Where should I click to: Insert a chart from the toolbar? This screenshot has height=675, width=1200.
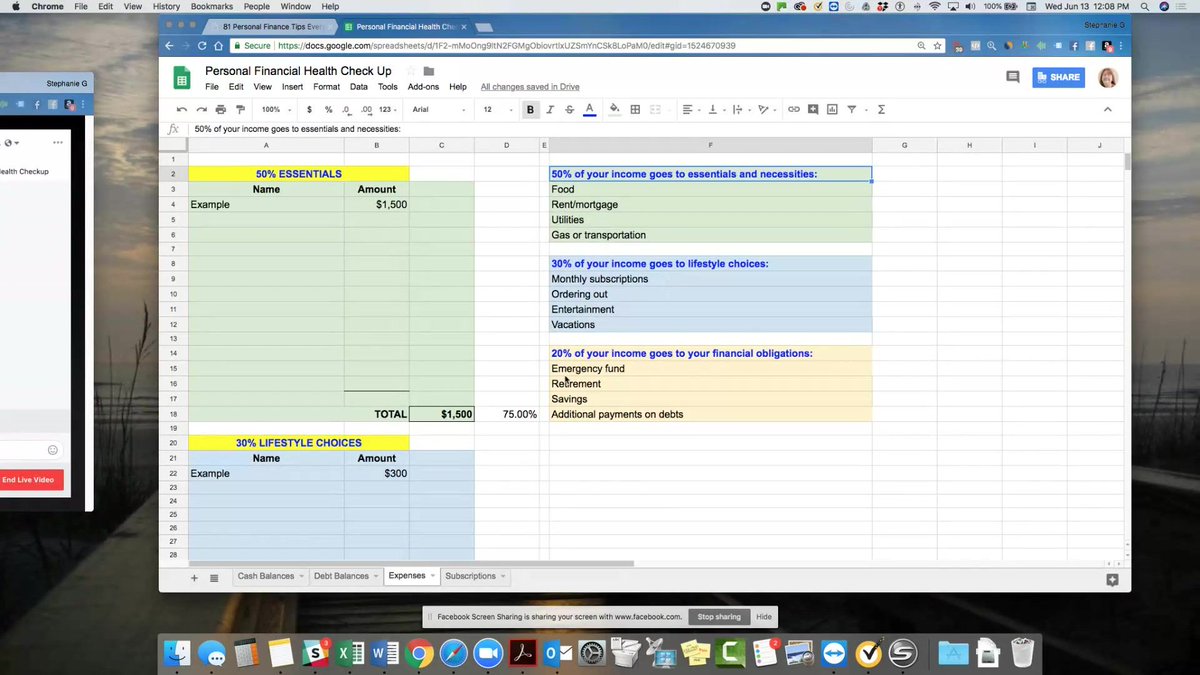click(832, 109)
